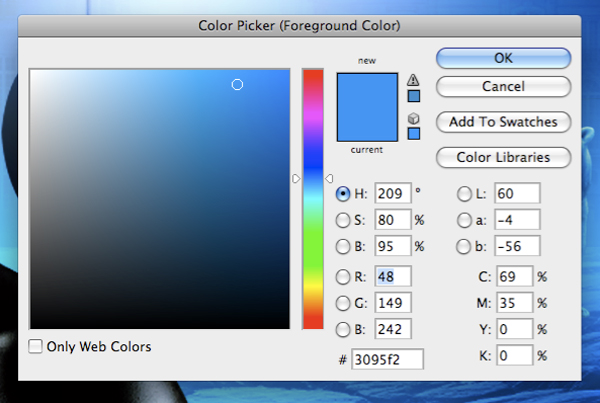This screenshot has width=600, height=403.
Task: Select the in-gamut color swatch below the warning icon
Action: coord(414,96)
